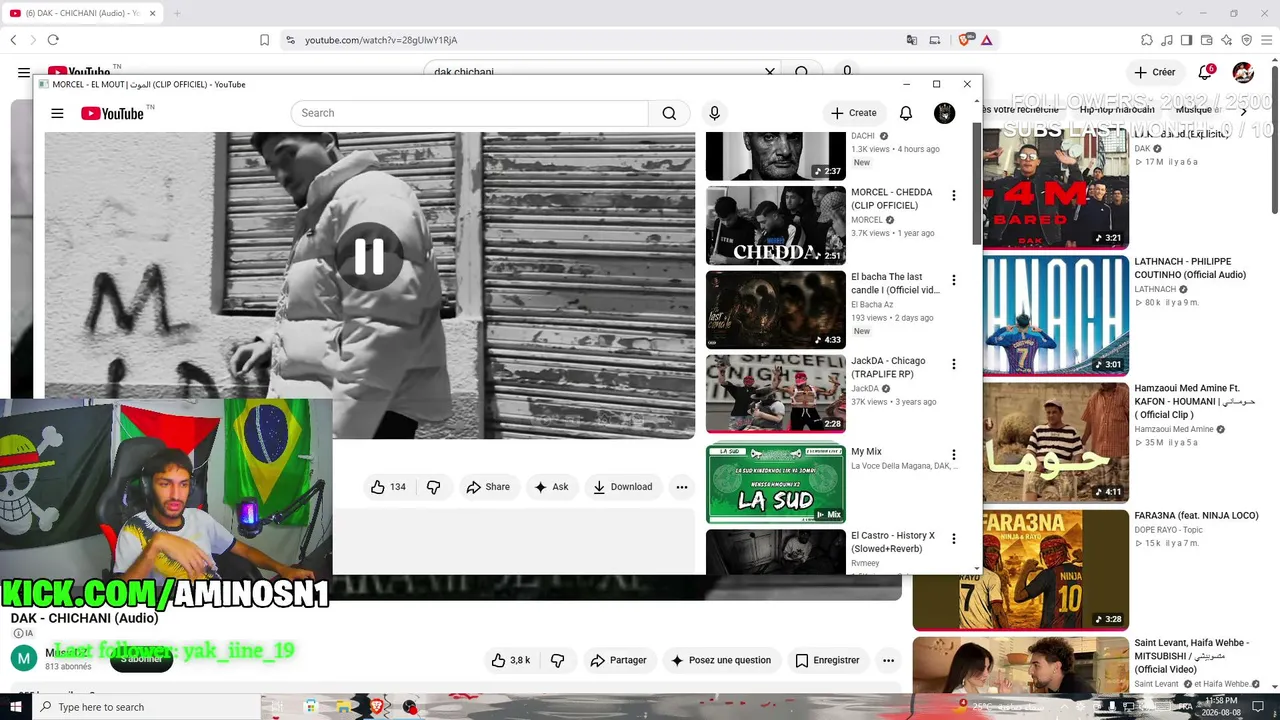Clear the 'dak chichani' search text

pyautogui.click(x=770, y=72)
